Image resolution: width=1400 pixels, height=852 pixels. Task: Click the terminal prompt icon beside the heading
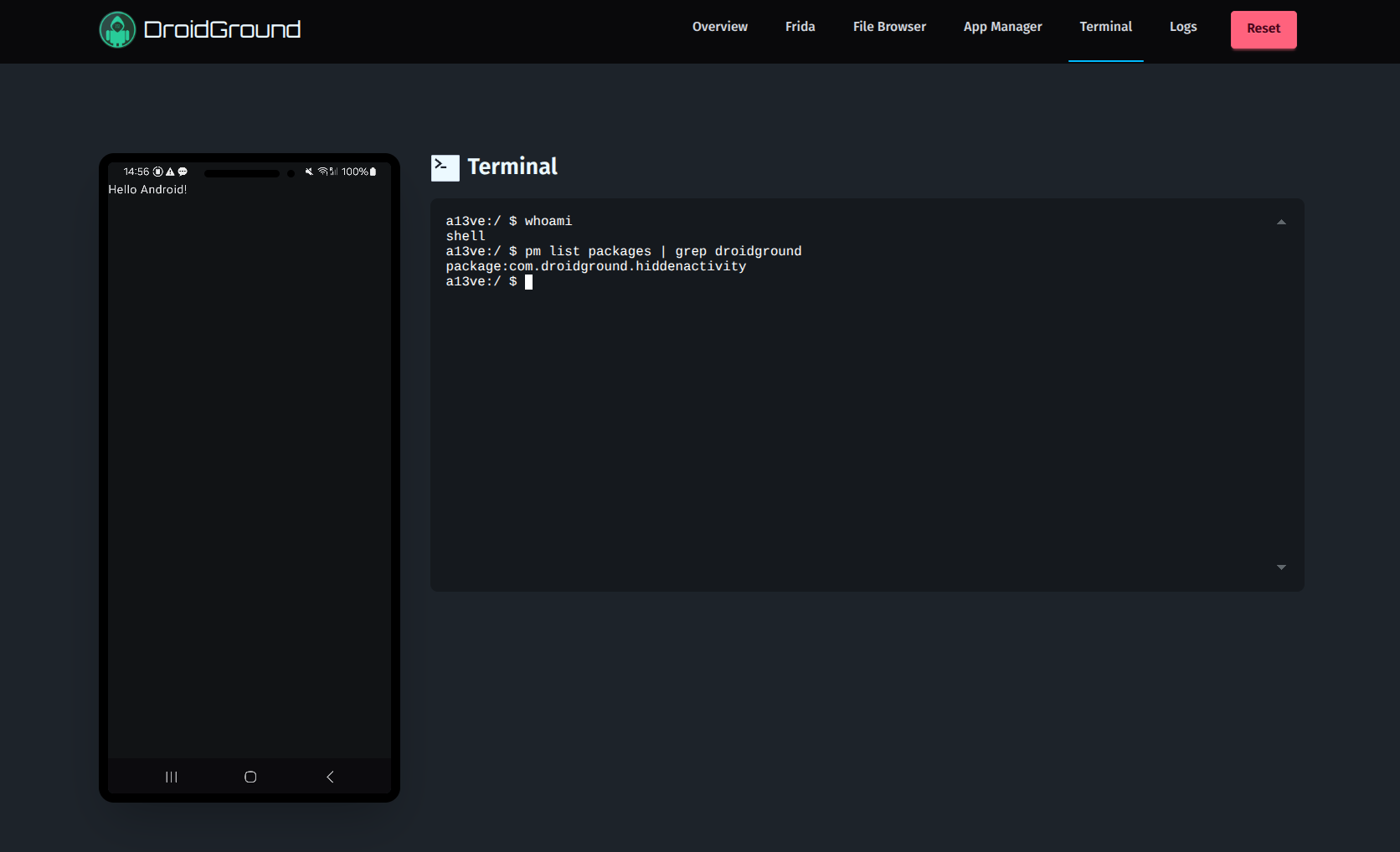[445, 167]
